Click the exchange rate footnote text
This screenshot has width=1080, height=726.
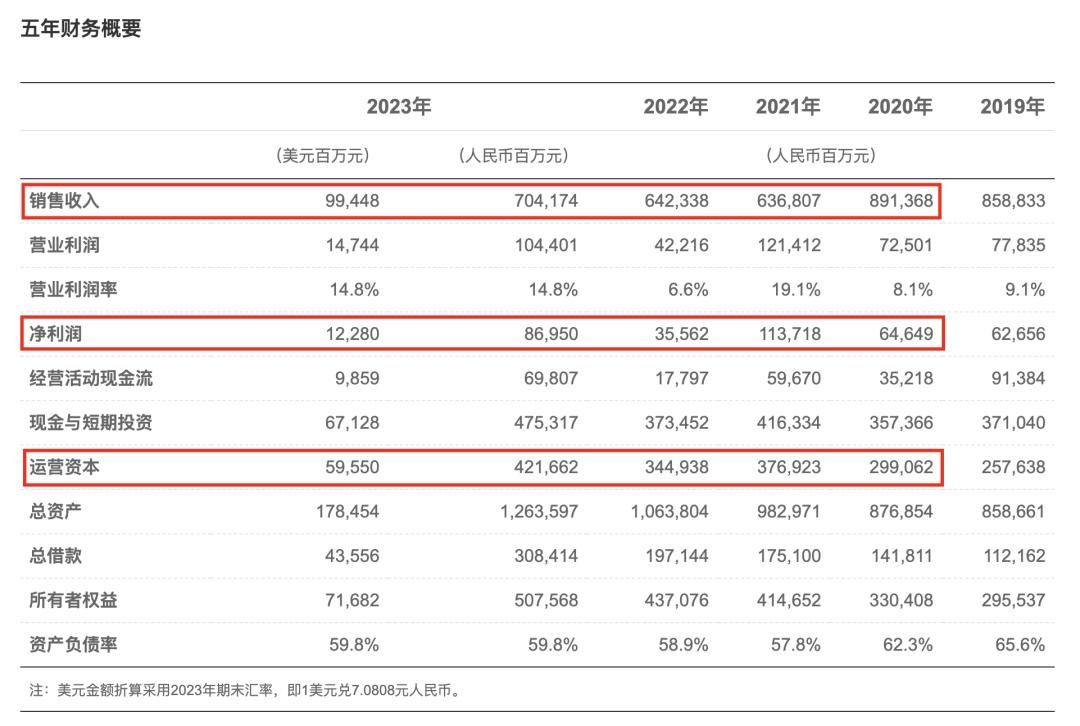click(245, 690)
